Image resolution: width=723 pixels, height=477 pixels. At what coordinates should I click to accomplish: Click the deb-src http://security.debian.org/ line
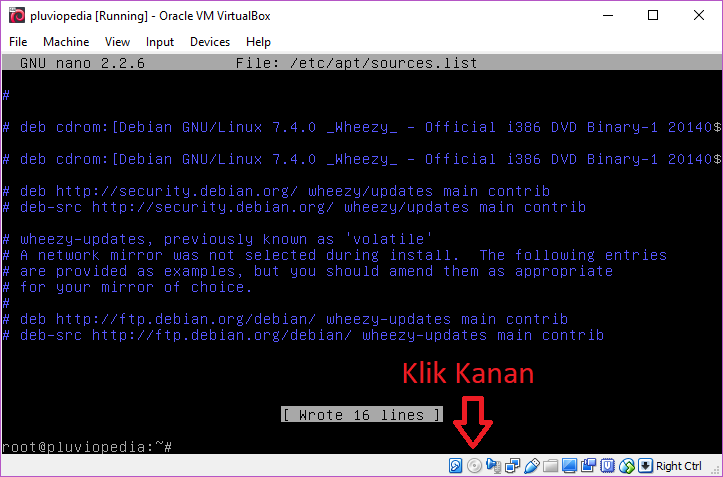(294, 207)
